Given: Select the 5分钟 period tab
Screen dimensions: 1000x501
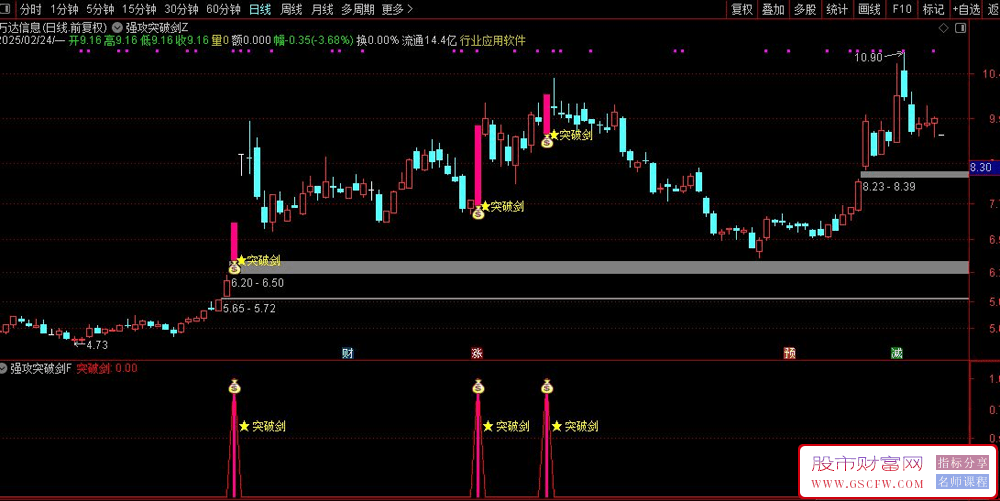Looking at the screenshot, I should [x=100, y=9].
